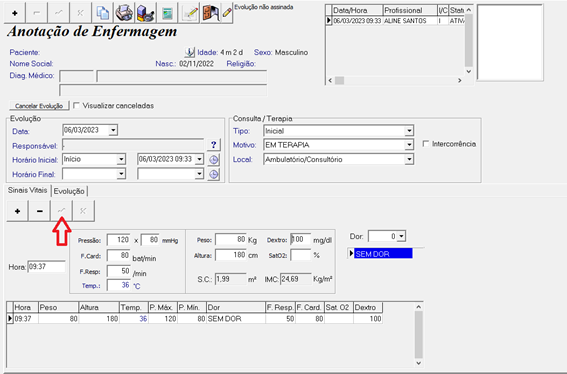Screen dimensions: 567x374
Task: Open the empty Horário Final datetime dropdown
Action: click(199, 174)
